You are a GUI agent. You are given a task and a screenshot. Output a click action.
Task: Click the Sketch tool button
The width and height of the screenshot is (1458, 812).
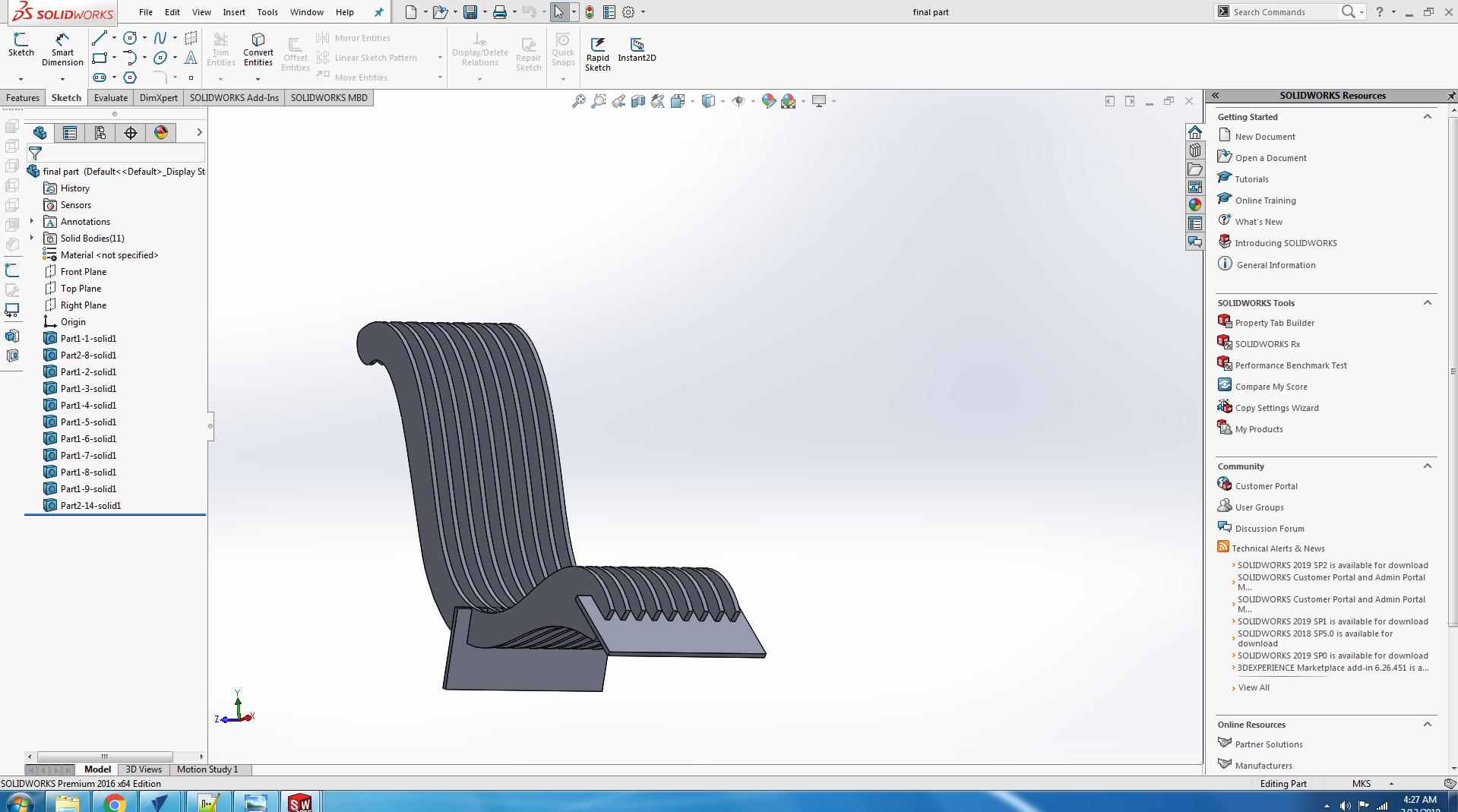21,45
